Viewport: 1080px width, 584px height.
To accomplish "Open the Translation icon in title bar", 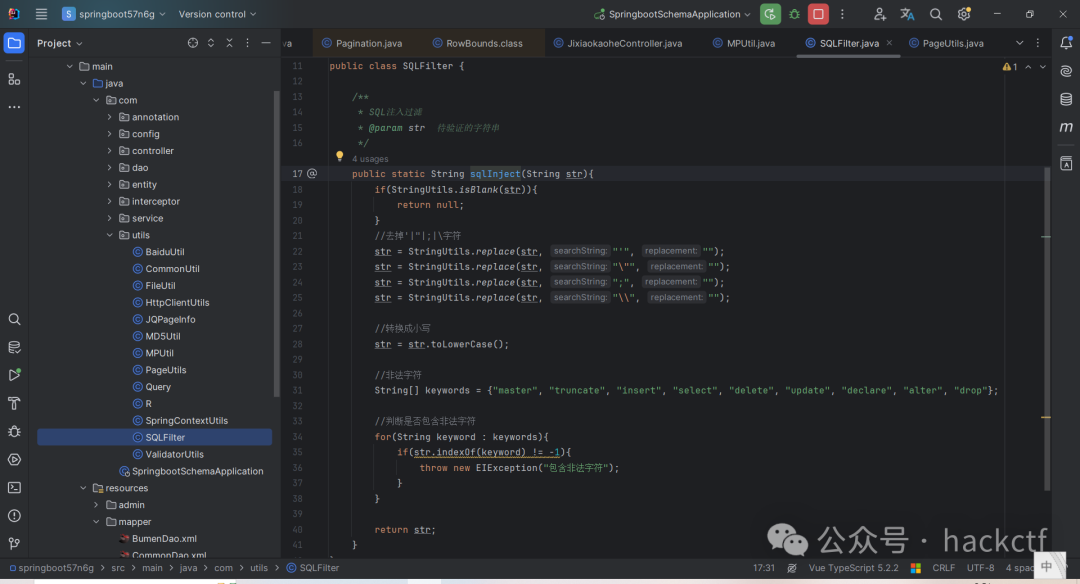I will pos(909,14).
